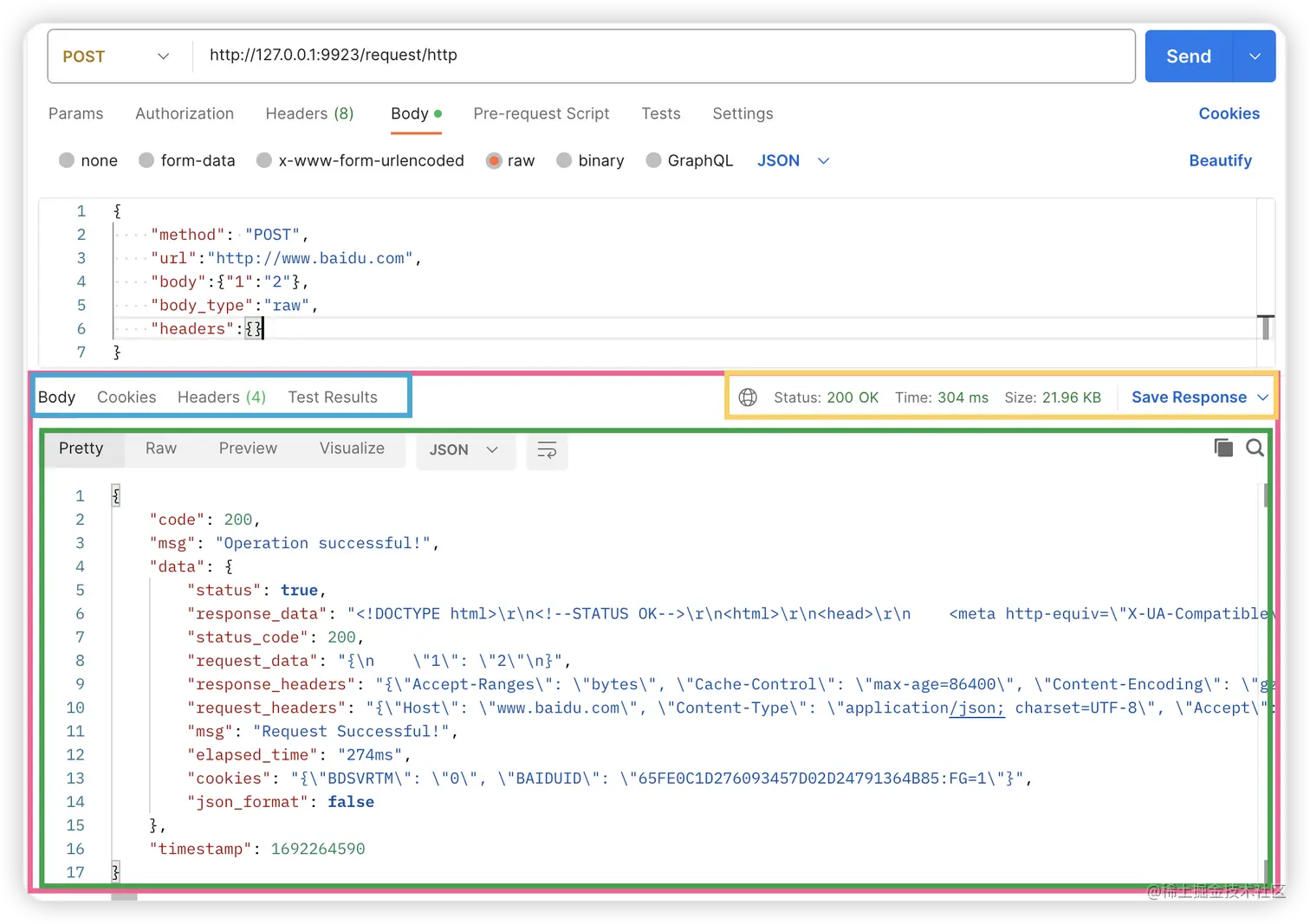Click Status: 200 OK text
The image size is (1310, 924).
tap(826, 397)
